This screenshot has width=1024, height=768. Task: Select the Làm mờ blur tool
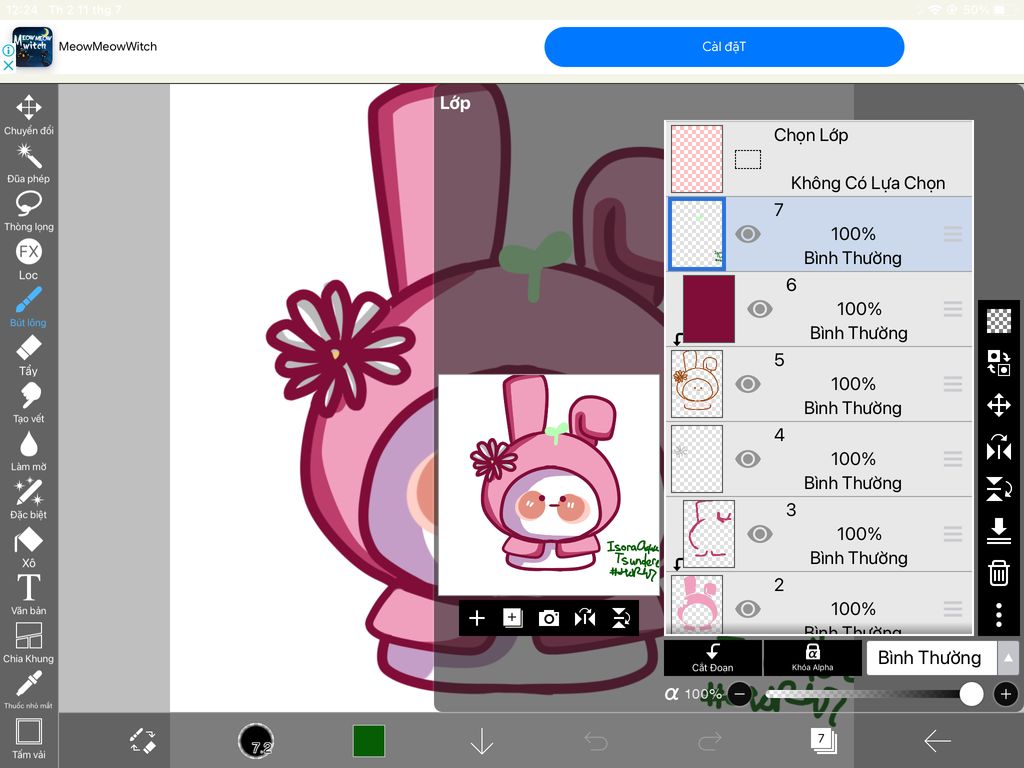coord(29,451)
